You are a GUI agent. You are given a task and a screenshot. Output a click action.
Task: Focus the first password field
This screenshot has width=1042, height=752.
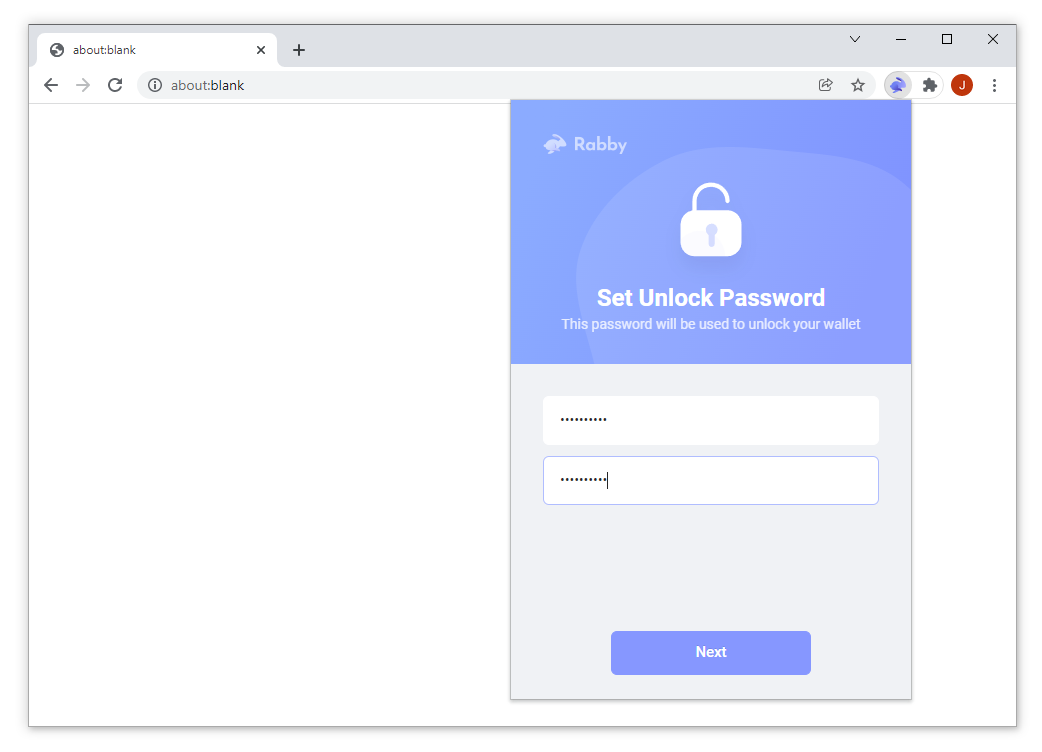[x=710, y=420]
